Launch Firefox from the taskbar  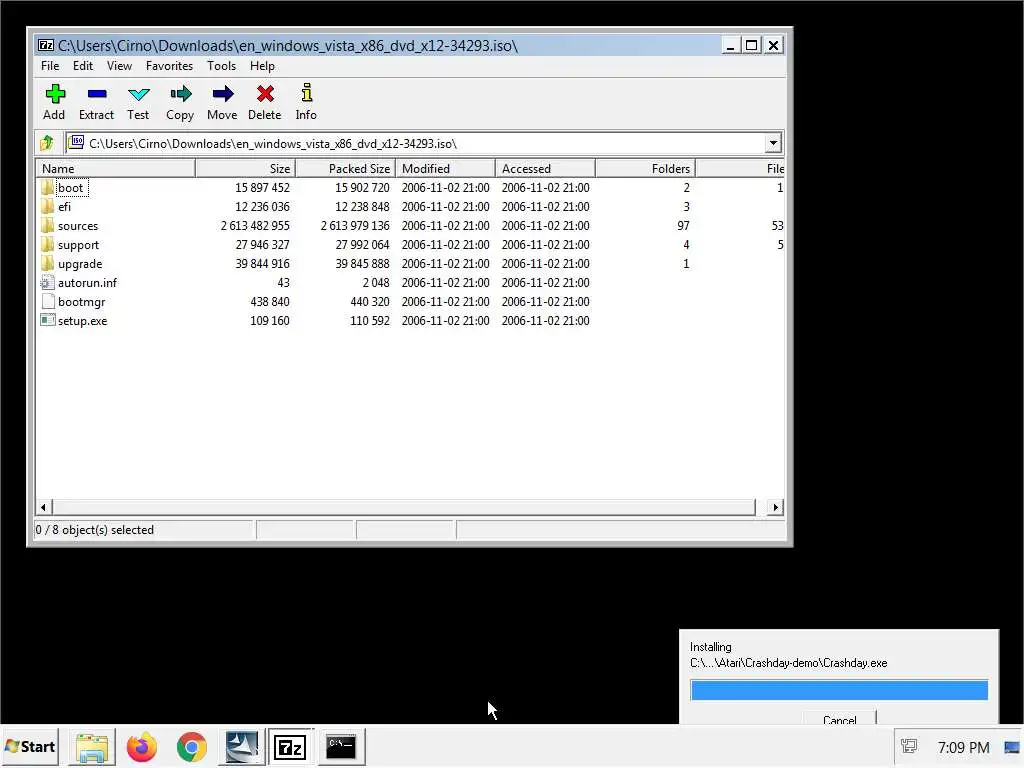(142, 747)
